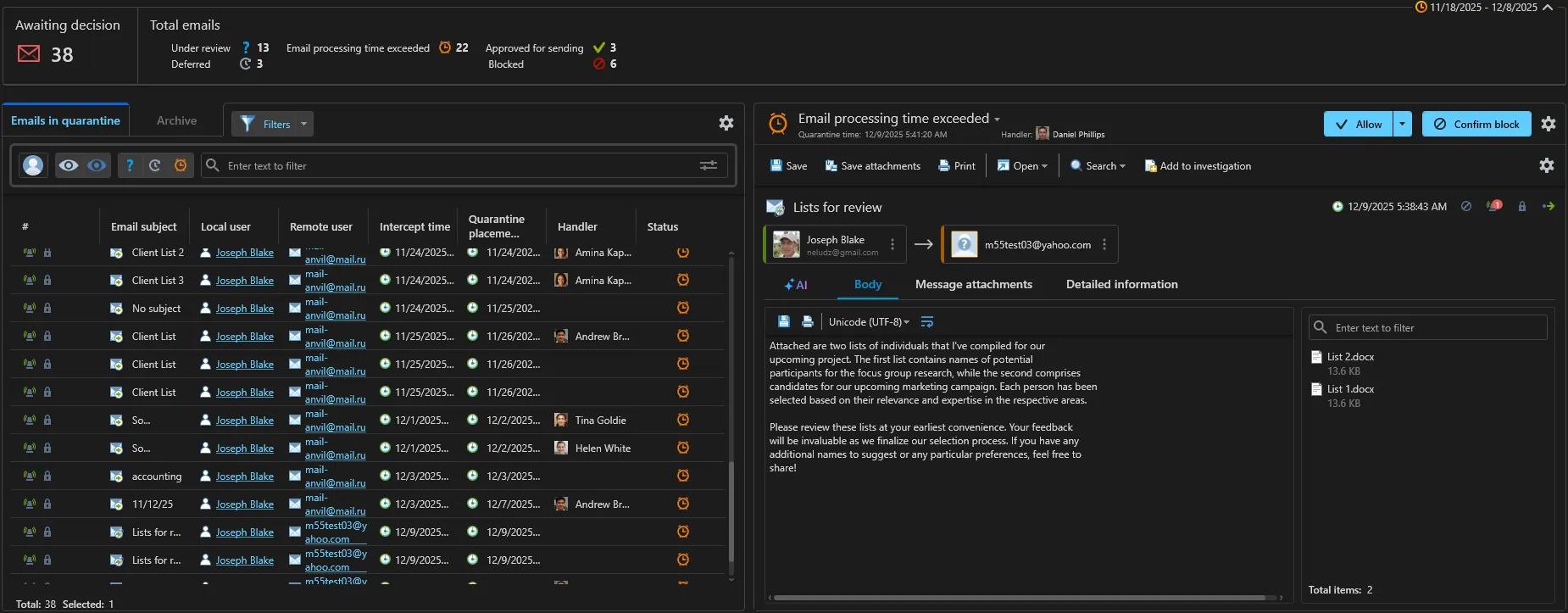The image size is (1568, 613).
Task: Click the signal icon in No subject row
Action: (x=30, y=309)
